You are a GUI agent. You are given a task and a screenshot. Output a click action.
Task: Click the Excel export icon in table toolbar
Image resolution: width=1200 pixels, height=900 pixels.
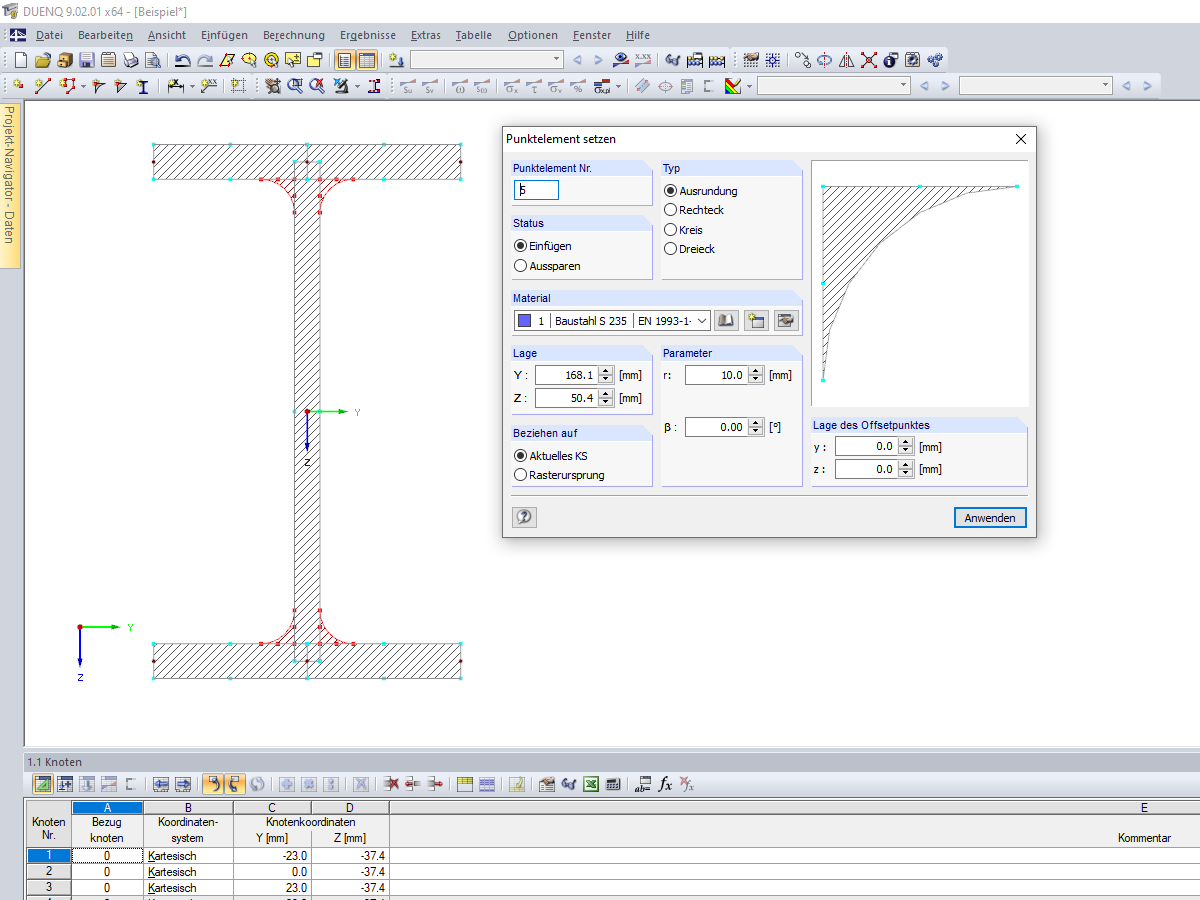point(591,785)
